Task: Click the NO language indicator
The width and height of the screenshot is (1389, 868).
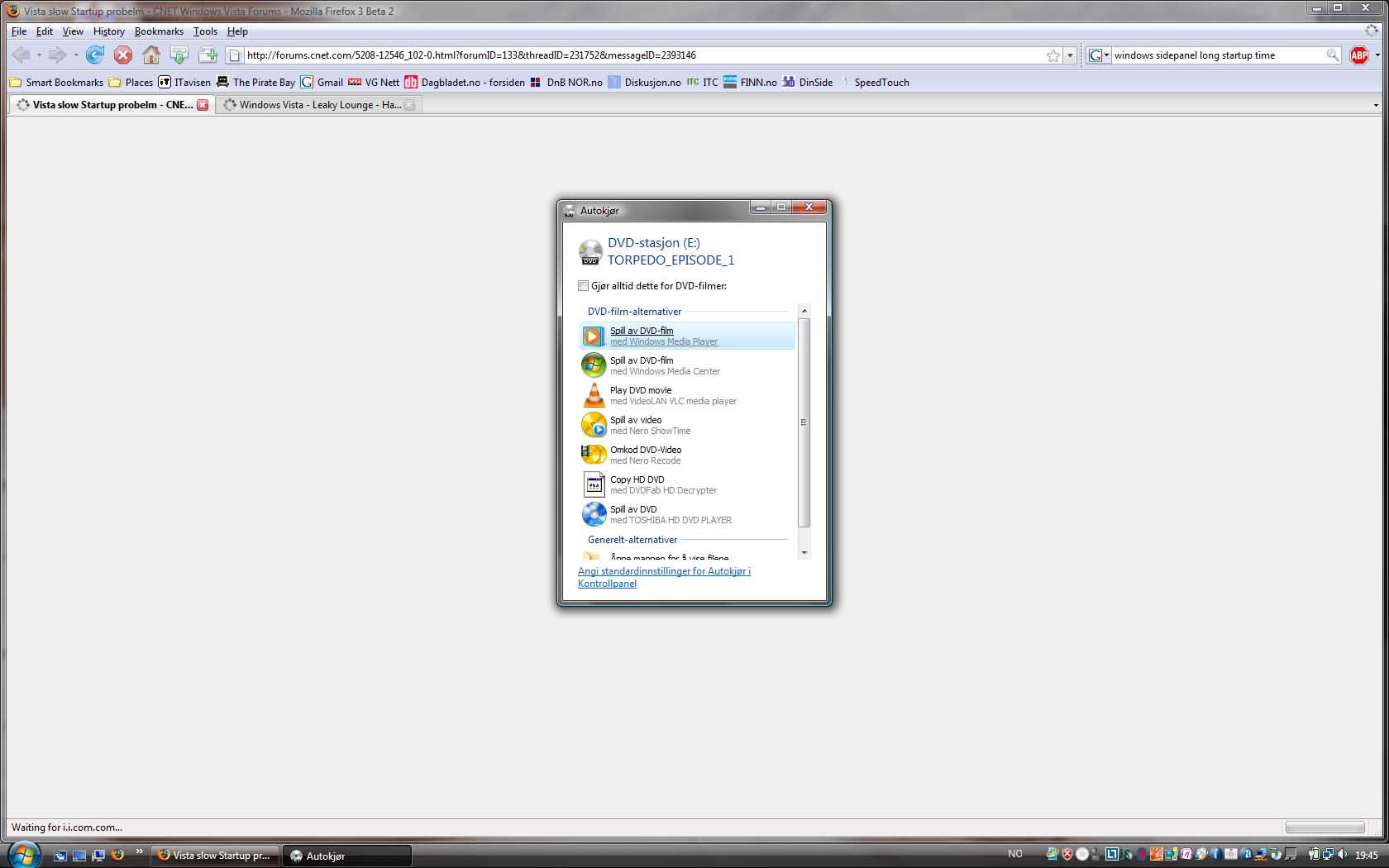Action: pos(1015,854)
